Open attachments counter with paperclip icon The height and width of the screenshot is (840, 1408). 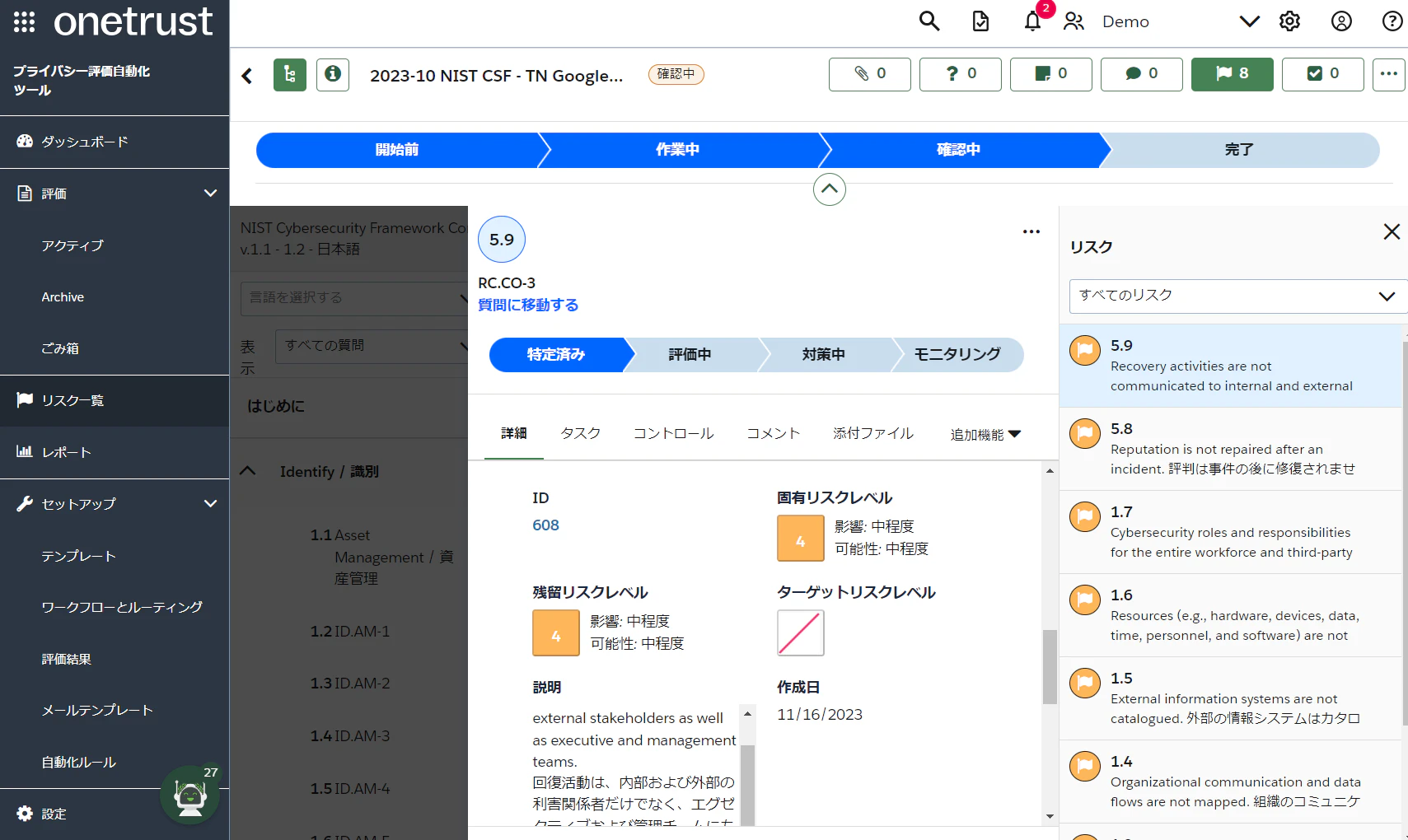pos(870,74)
